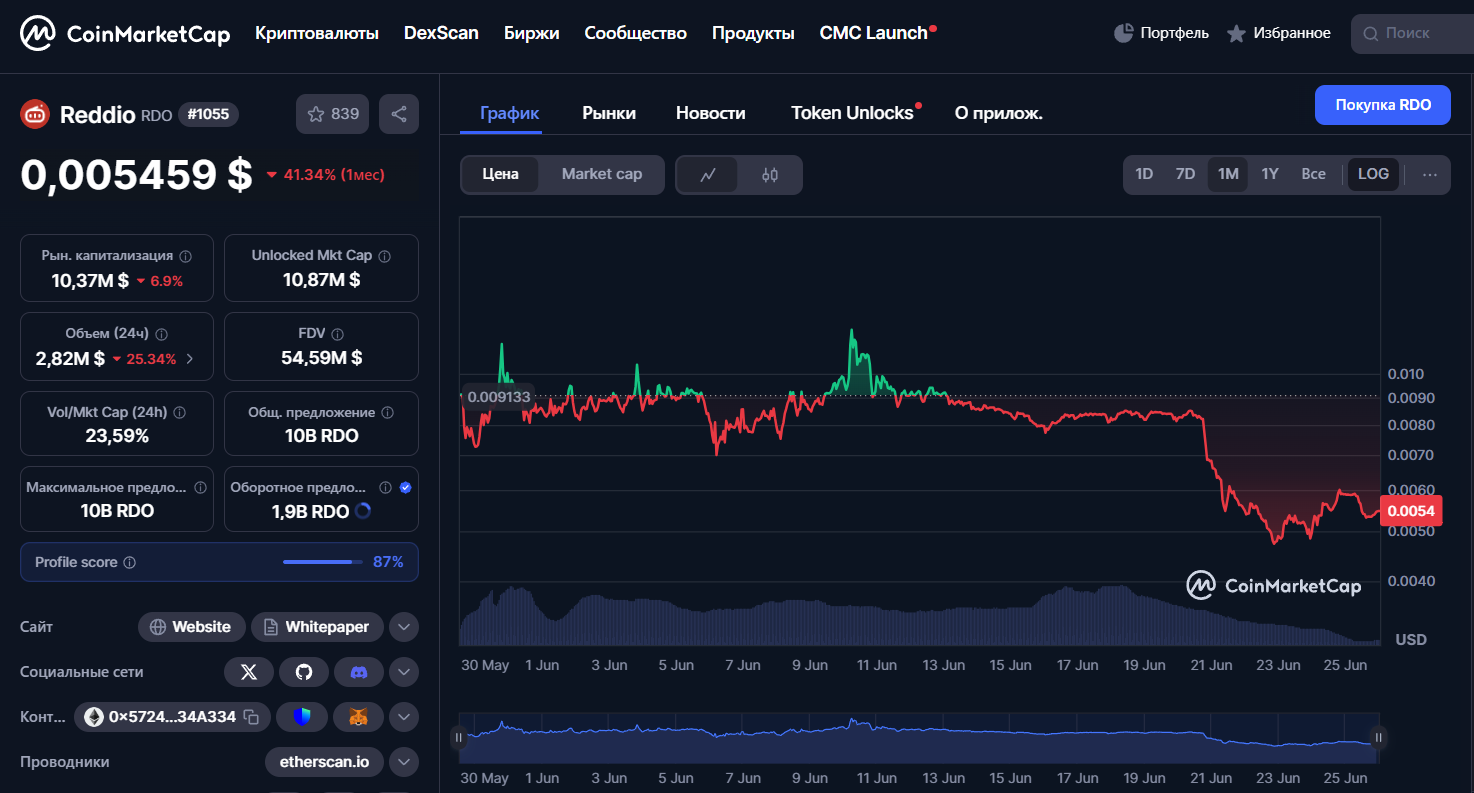Toggle LOG scale on the chart
1474x793 pixels.
tap(1373, 174)
